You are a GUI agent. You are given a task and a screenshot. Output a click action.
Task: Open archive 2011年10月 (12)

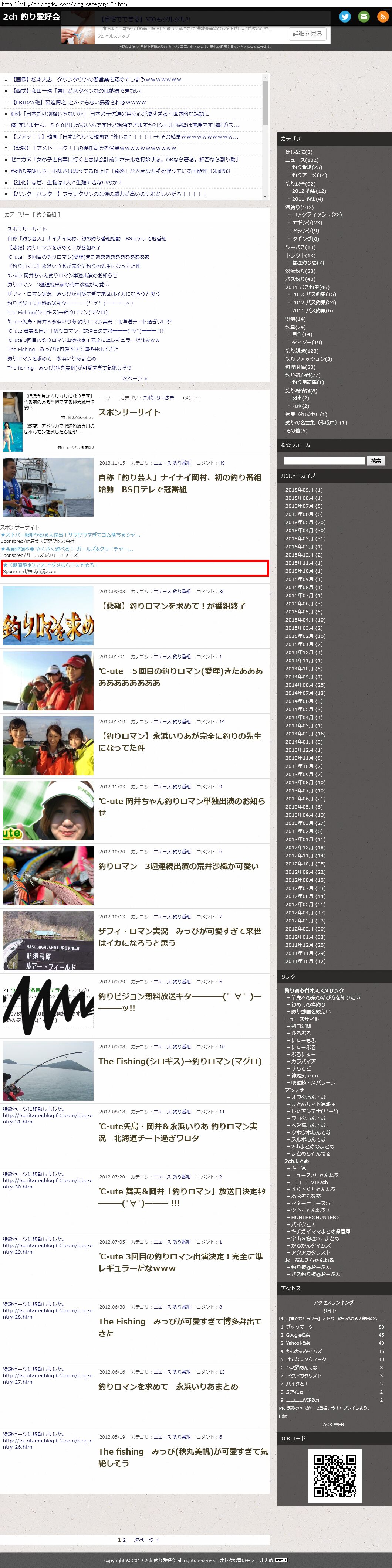coord(305,961)
